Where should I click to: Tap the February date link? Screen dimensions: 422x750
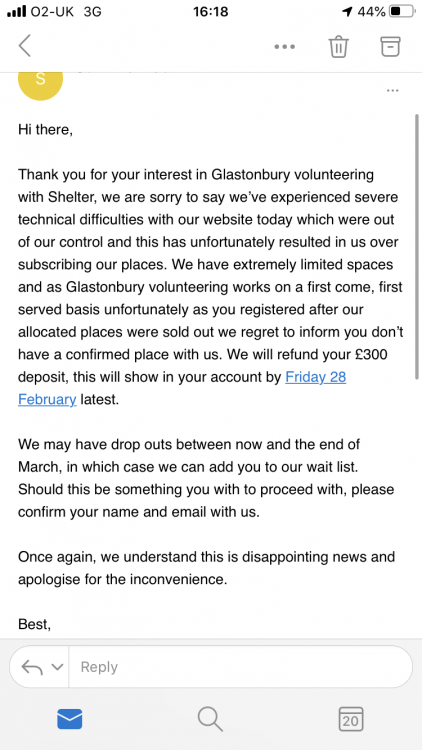[47, 399]
